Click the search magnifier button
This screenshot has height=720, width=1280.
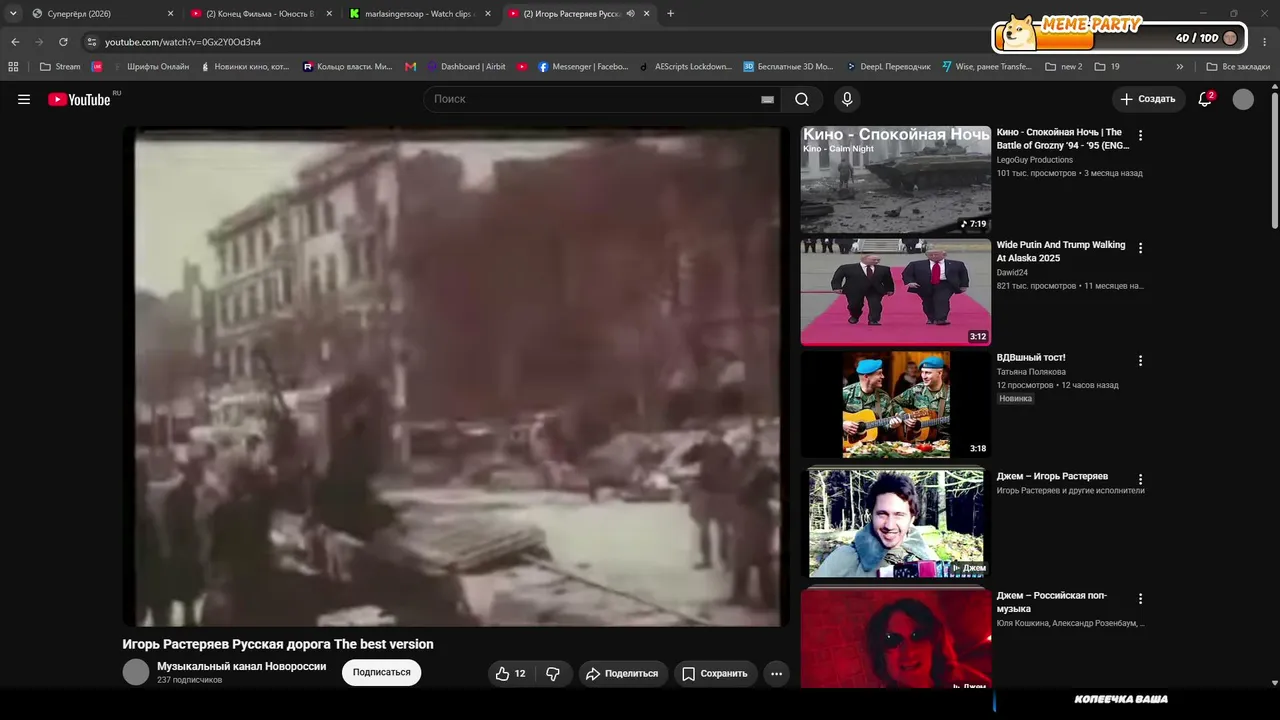pos(802,99)
